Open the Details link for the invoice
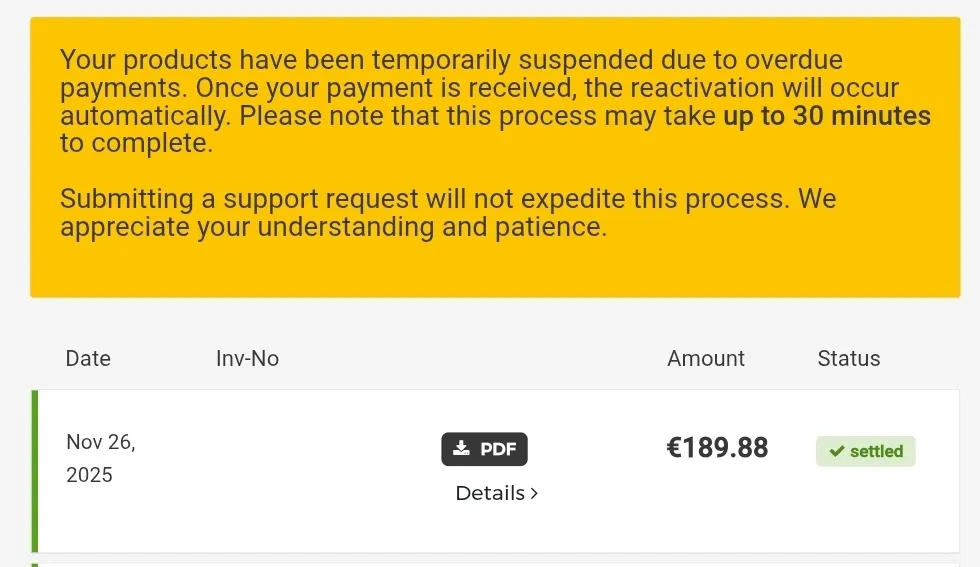The width and height of the screenshot is (980, 567). (490, 493)
